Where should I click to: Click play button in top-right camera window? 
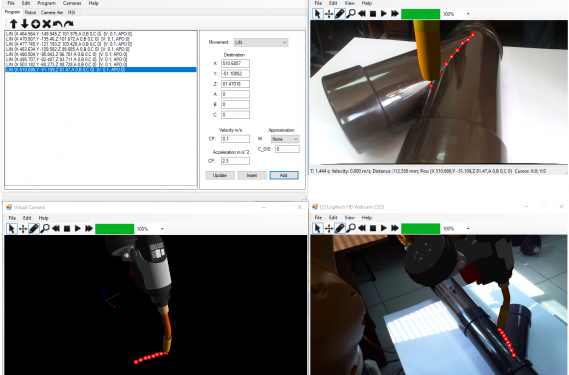(384, 14)
